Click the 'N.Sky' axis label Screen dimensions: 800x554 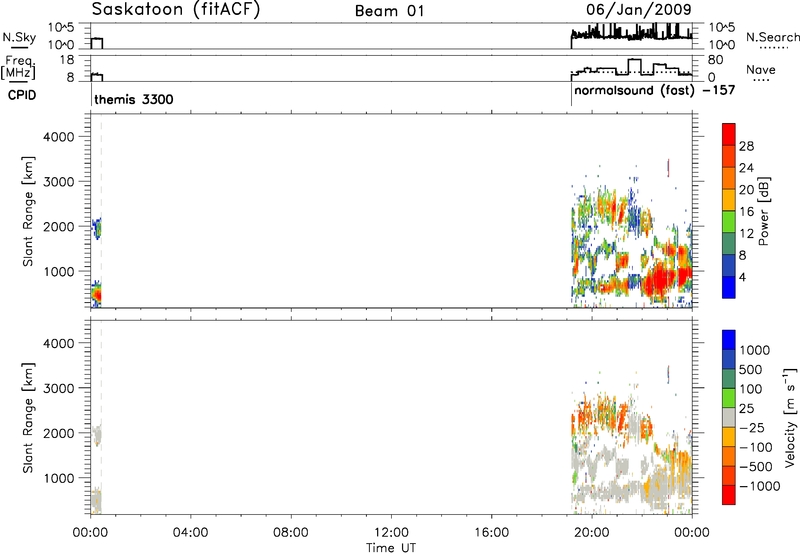(x=19, y=38)
